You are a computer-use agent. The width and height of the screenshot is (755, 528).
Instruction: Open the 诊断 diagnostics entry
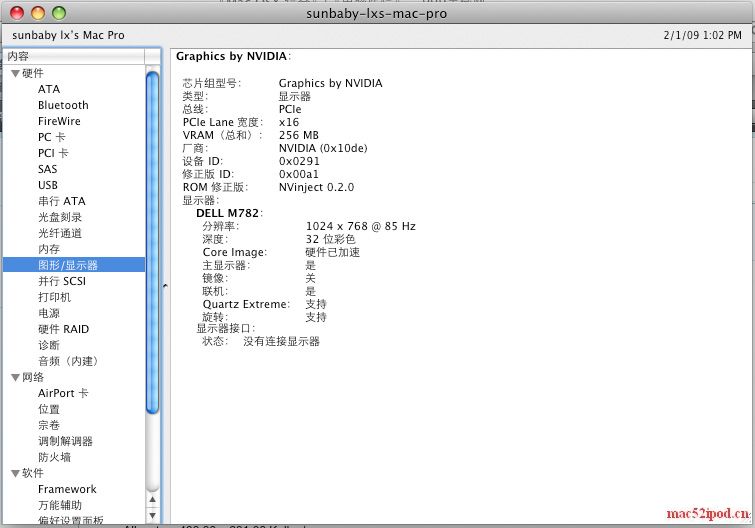[49, 345]
